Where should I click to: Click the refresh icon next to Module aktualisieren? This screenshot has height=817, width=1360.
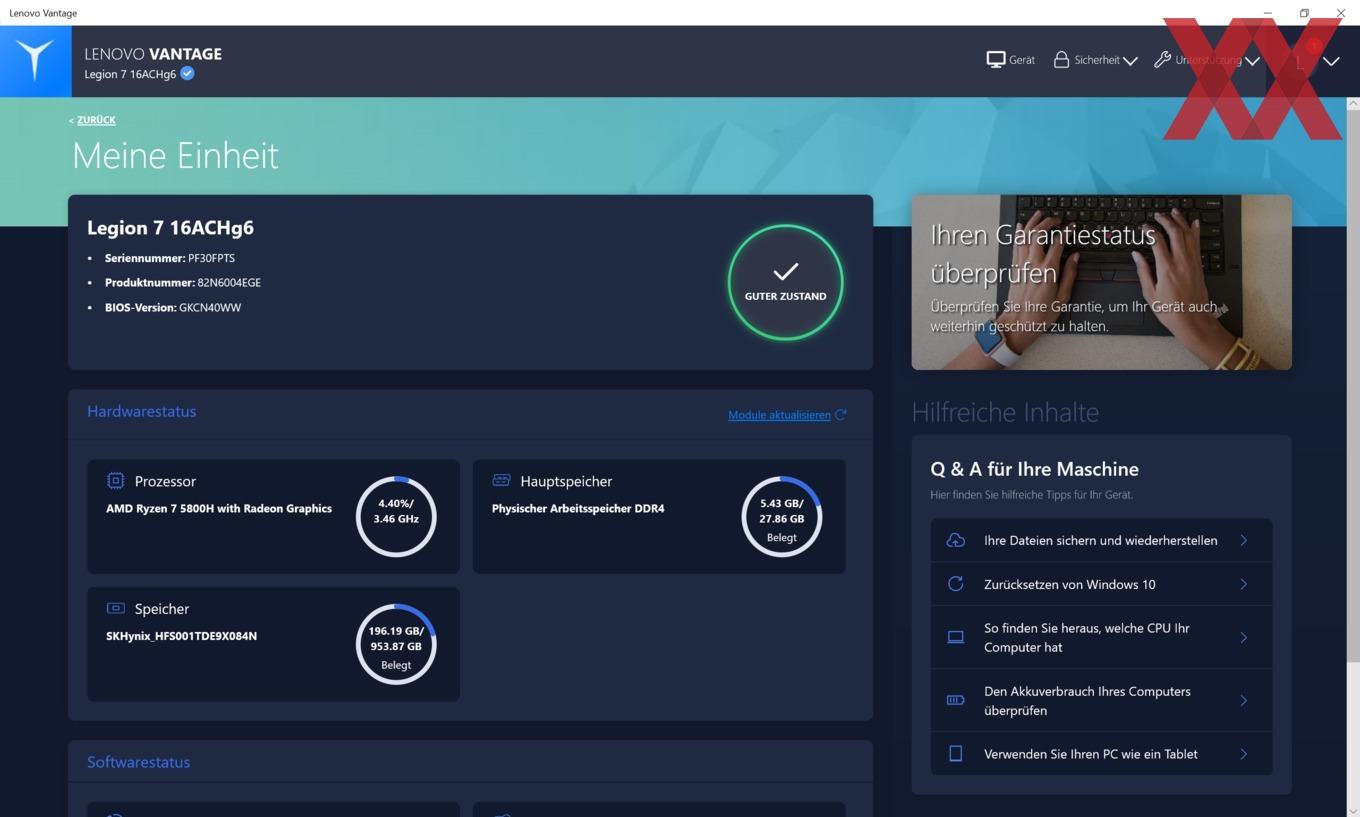(841, 414)
